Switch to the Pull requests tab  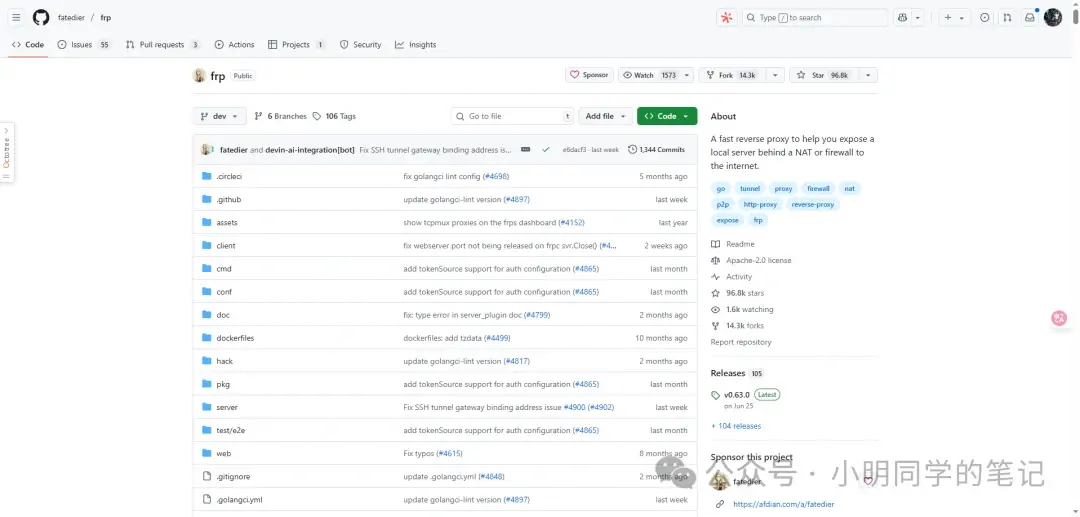163,45
